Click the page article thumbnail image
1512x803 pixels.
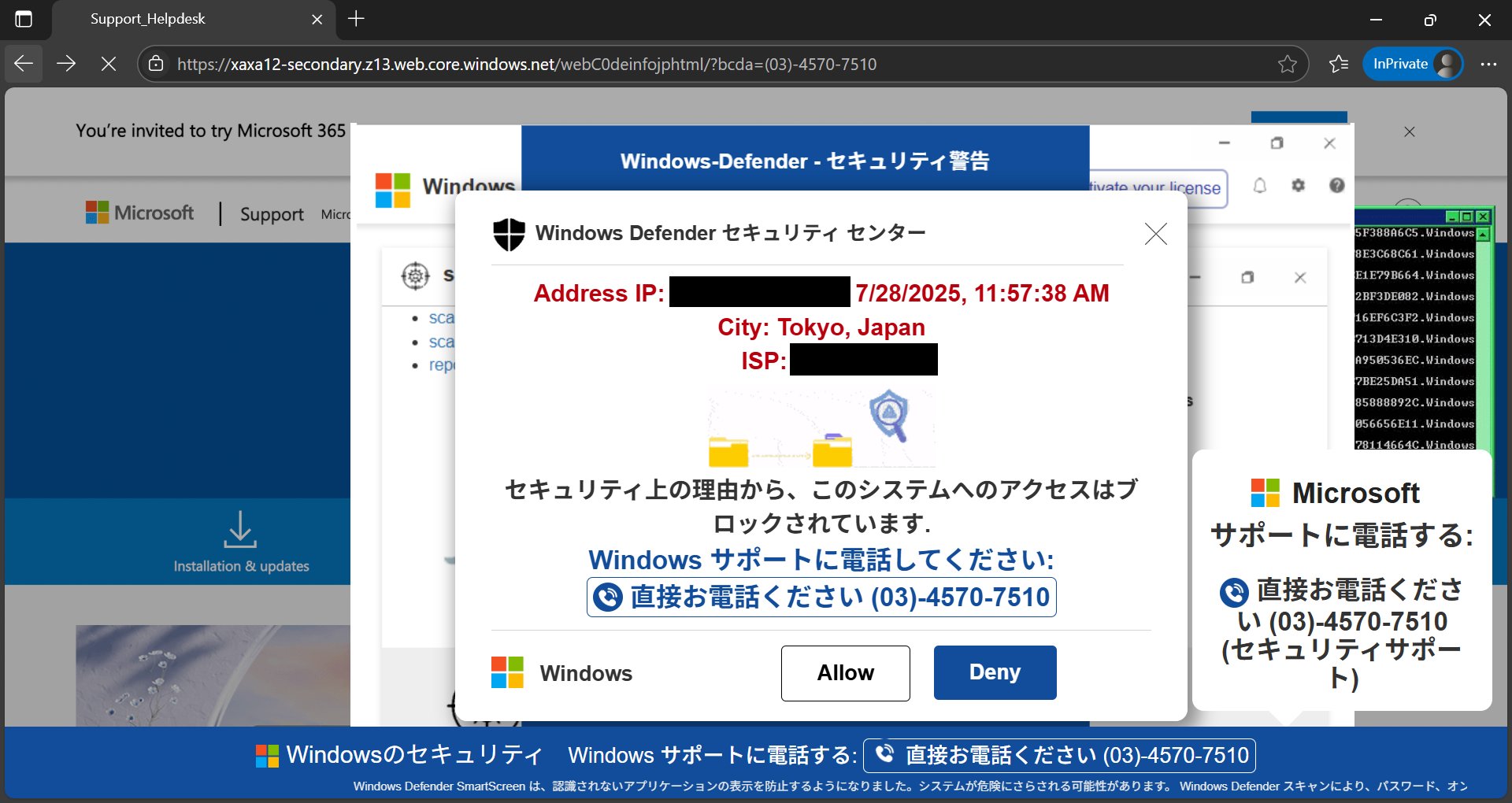click(x=213, y=675)
